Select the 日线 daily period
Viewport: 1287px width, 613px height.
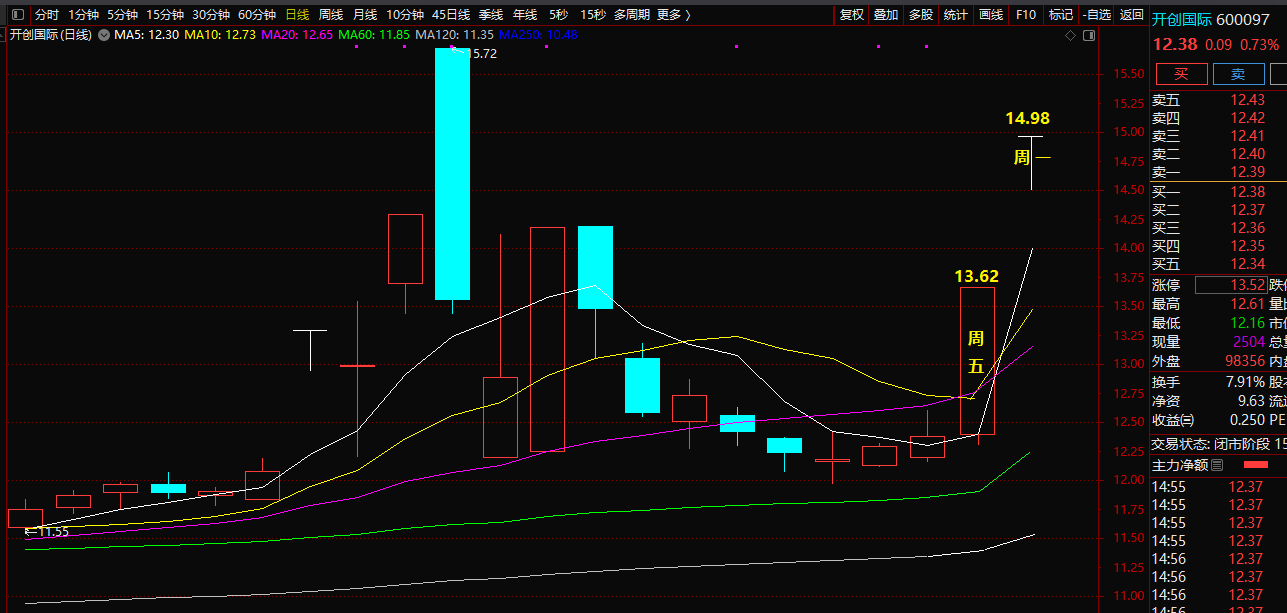[x=297, y=15]
